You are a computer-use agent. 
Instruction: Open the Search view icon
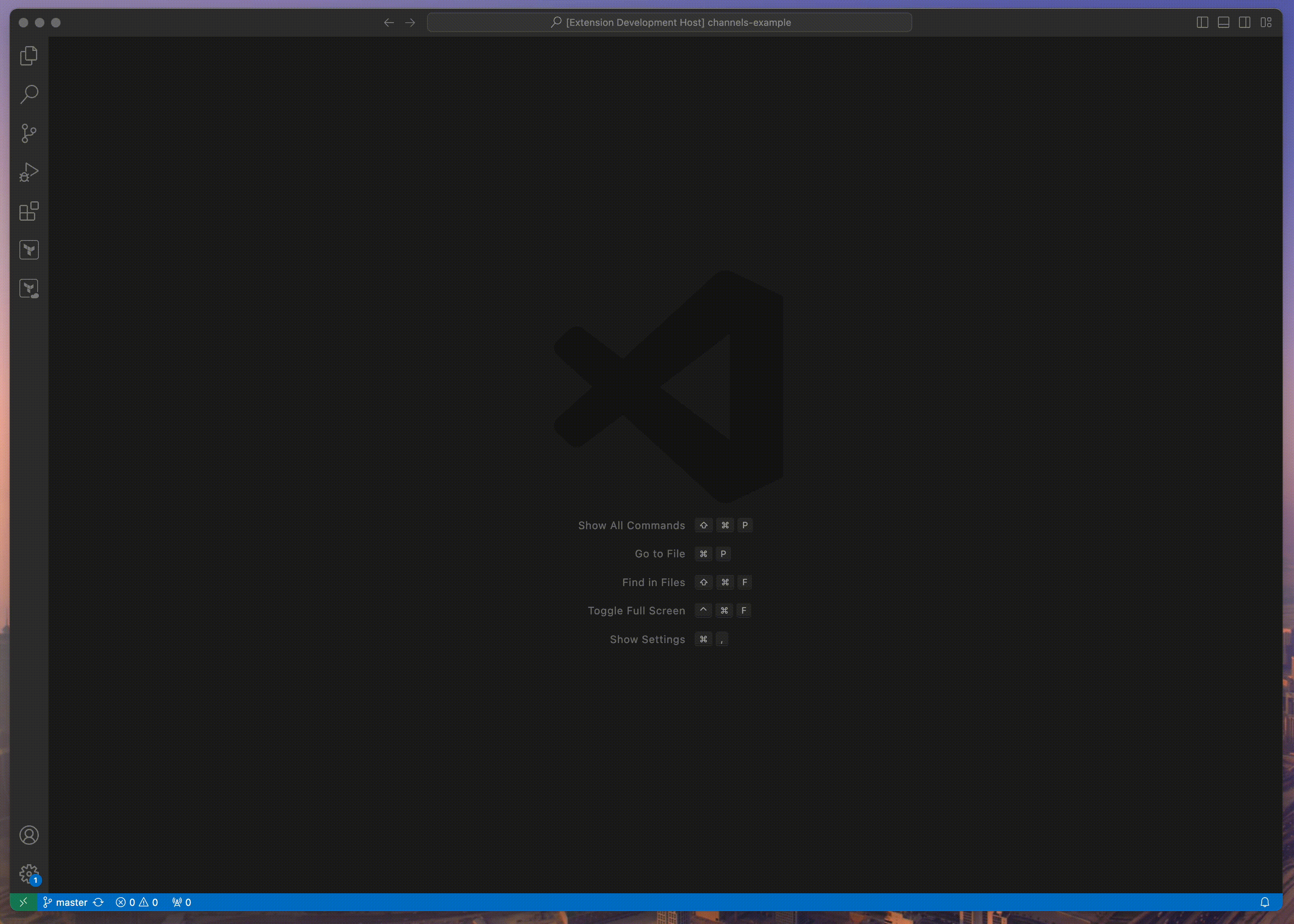[29, 95]
